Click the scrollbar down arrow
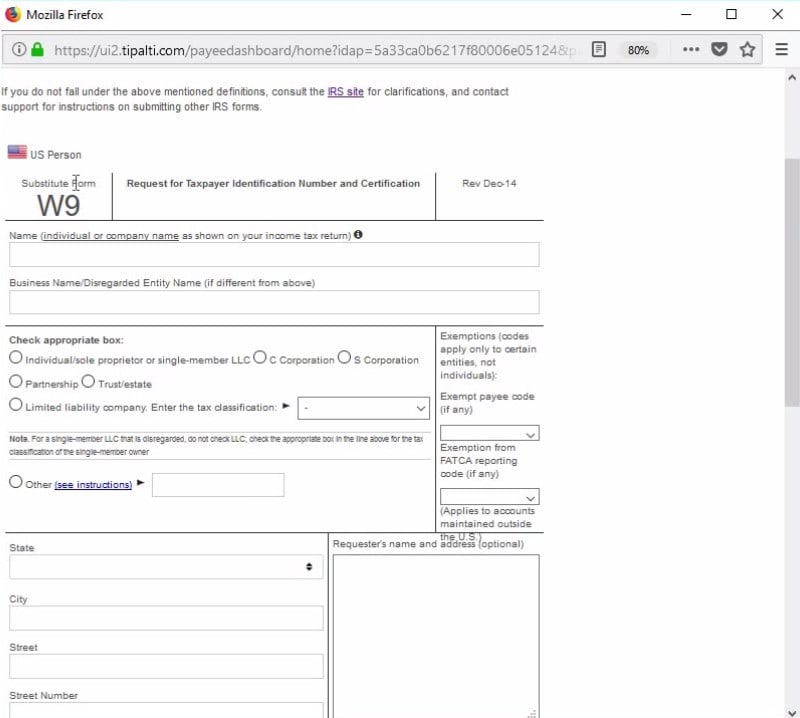Image resolution: width=800 pixels, height=718 pixels. [x=792, y=712]
